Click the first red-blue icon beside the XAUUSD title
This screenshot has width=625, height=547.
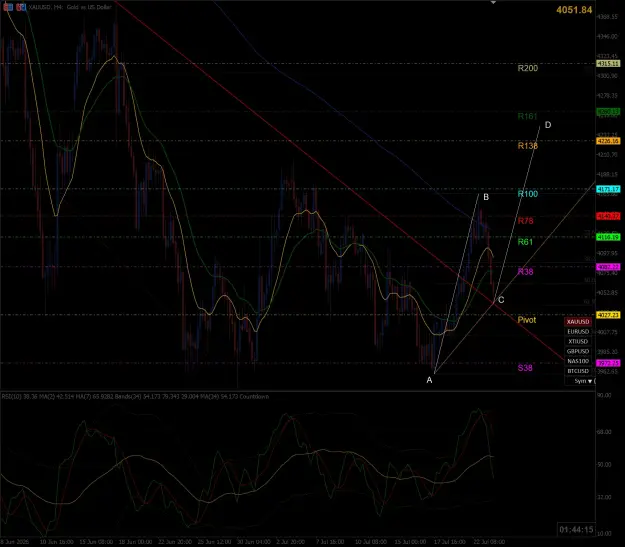coord(8,7)
